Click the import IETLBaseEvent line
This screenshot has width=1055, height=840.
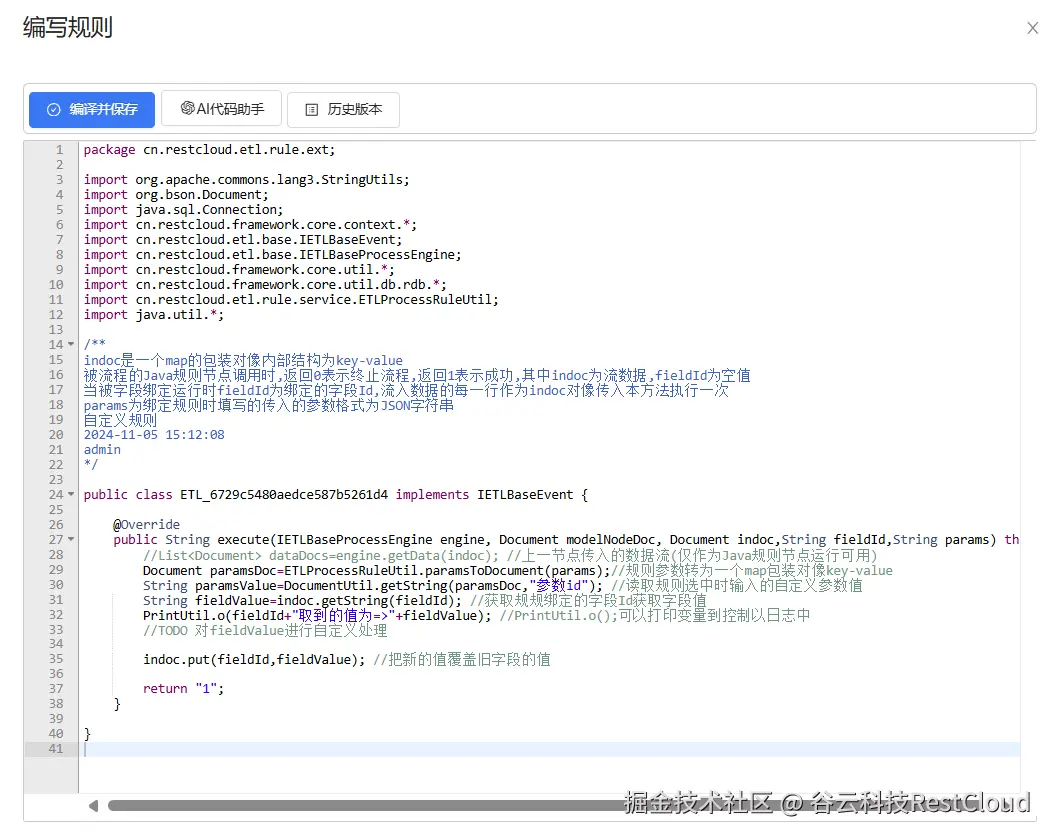pyautogui.click(x=243, y=240)
